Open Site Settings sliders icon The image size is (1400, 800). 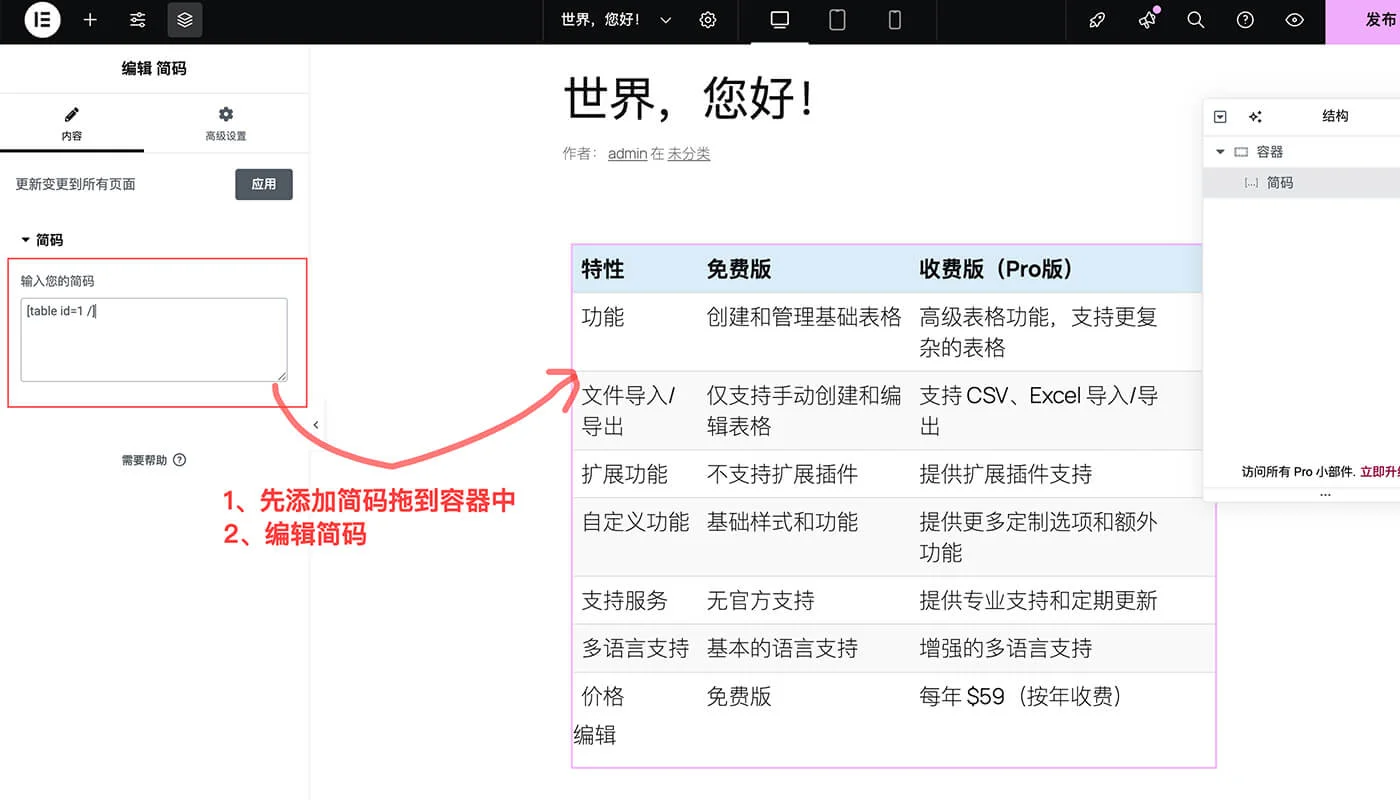[137, 20]
